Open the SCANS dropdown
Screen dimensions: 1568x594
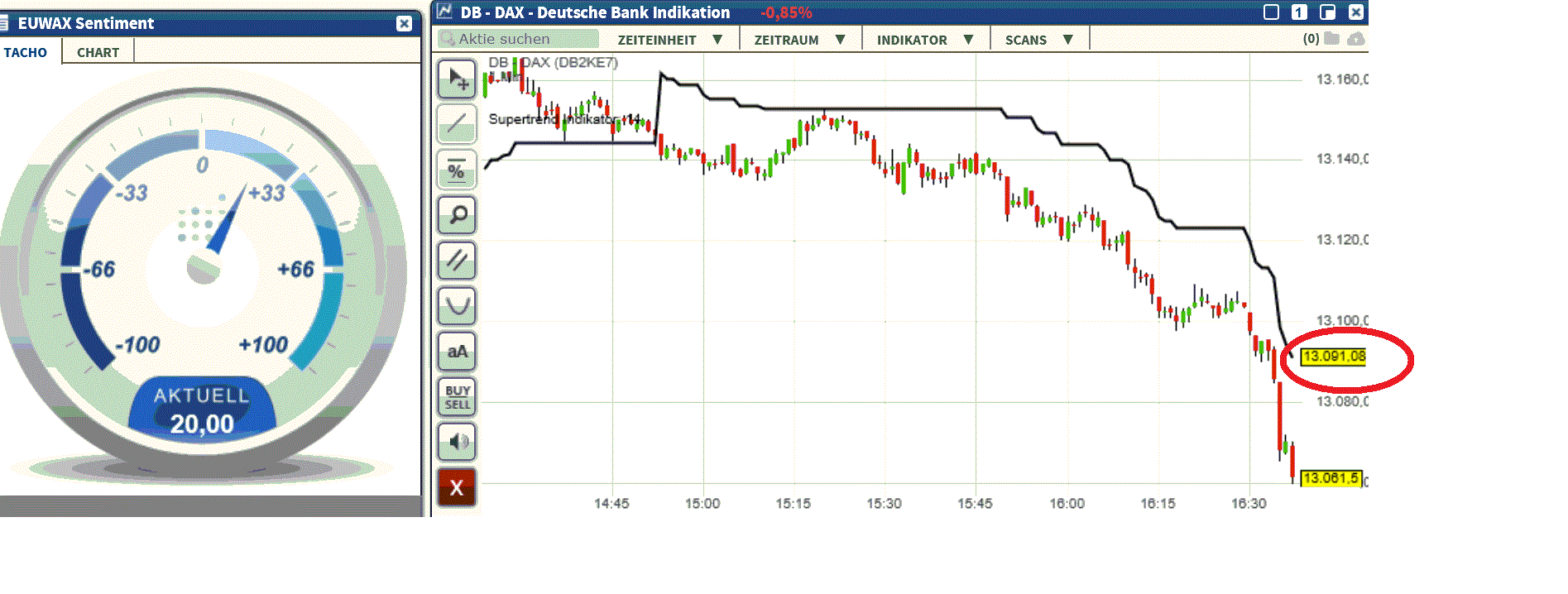[1038, 40]
